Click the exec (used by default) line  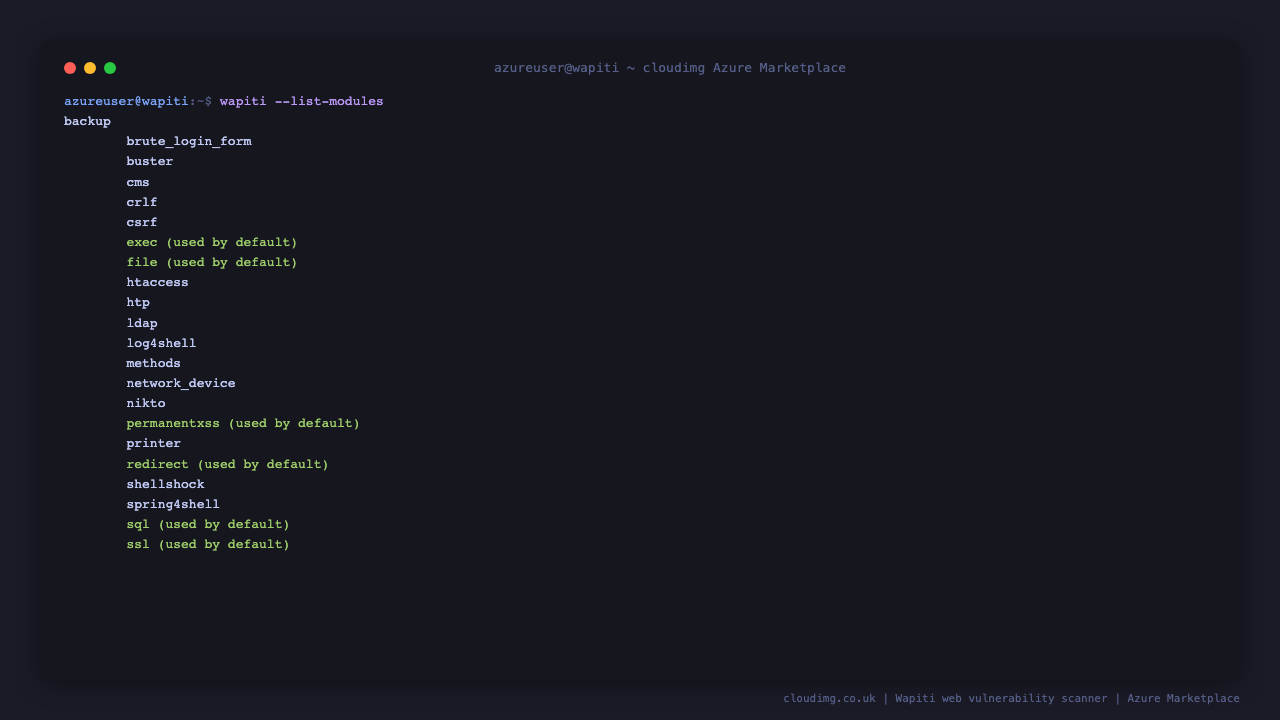[x=212, y=242]
